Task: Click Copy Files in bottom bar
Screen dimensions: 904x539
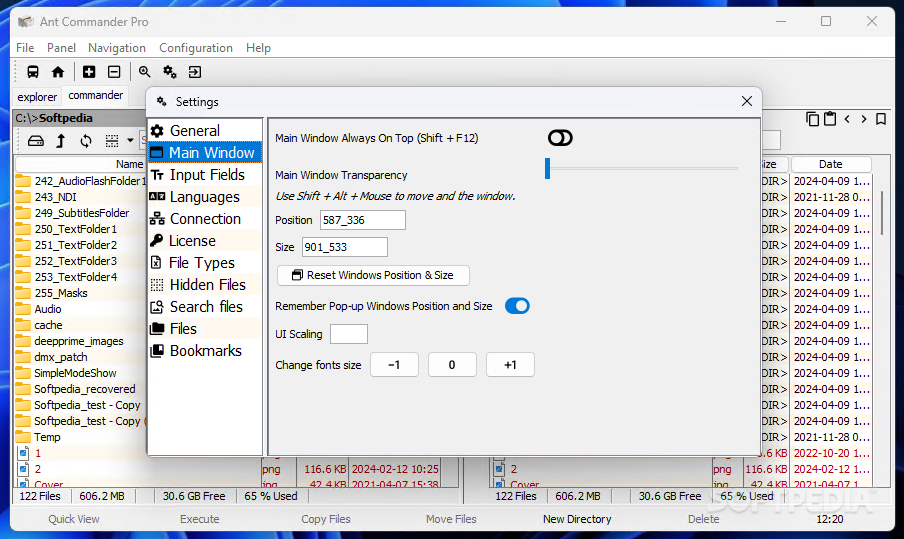Action: point(326,519)
